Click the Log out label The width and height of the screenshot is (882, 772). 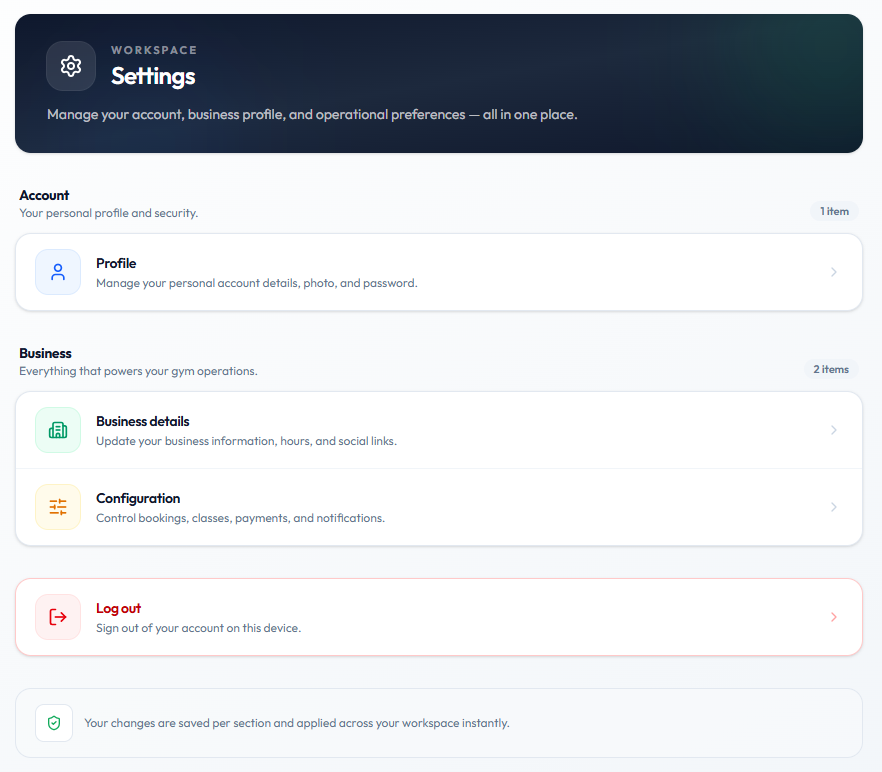[x=119, y=608]
